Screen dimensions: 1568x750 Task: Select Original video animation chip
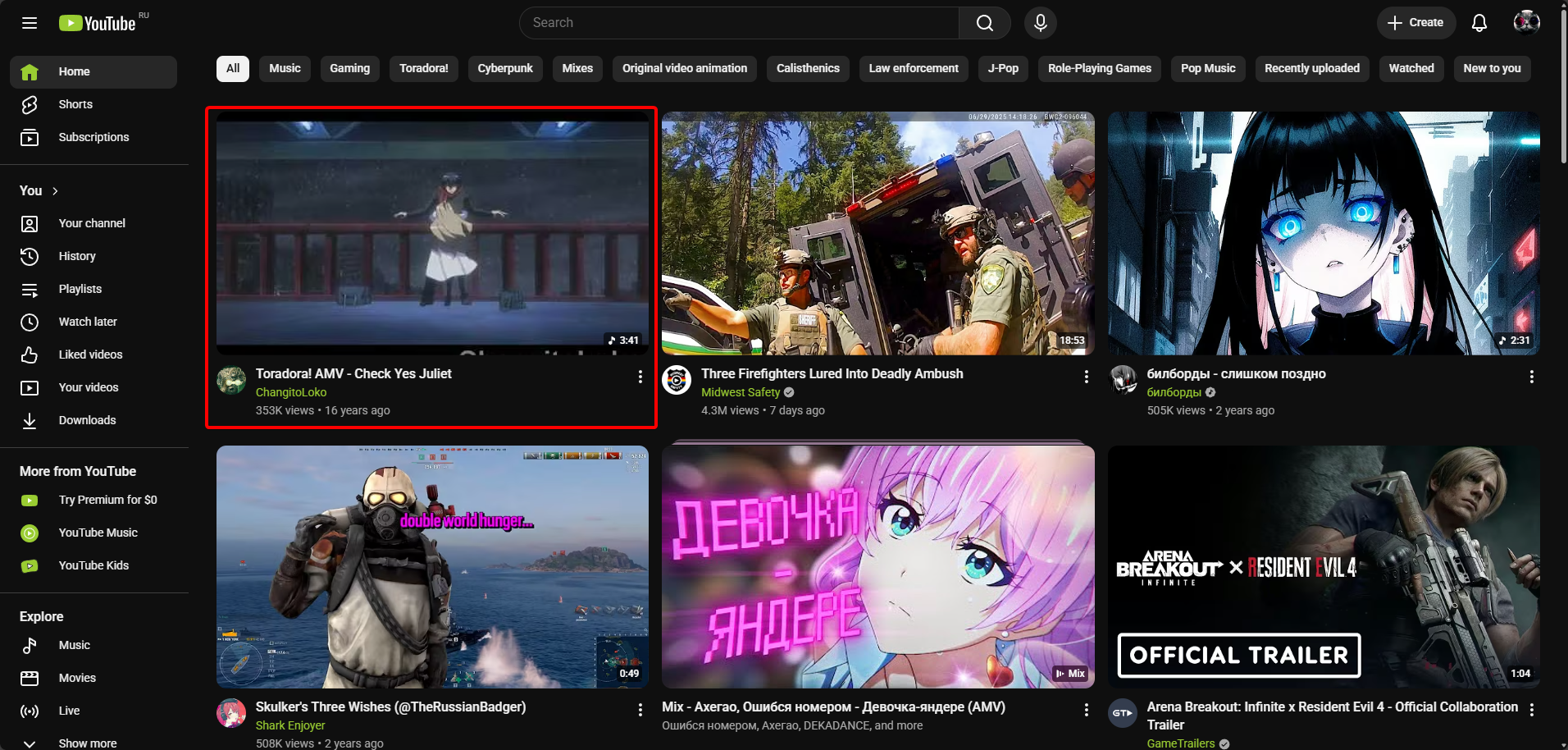click(x=685, y=69)
